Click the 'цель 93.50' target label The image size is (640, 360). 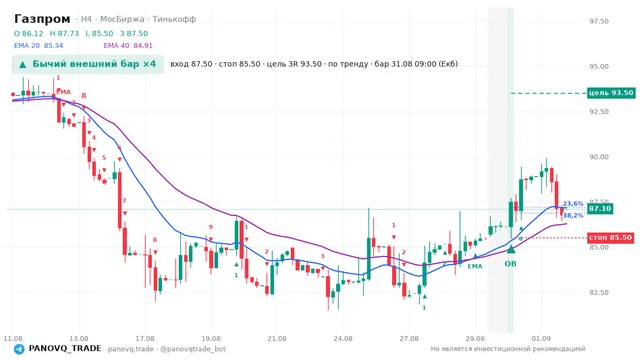pos(611,93)
